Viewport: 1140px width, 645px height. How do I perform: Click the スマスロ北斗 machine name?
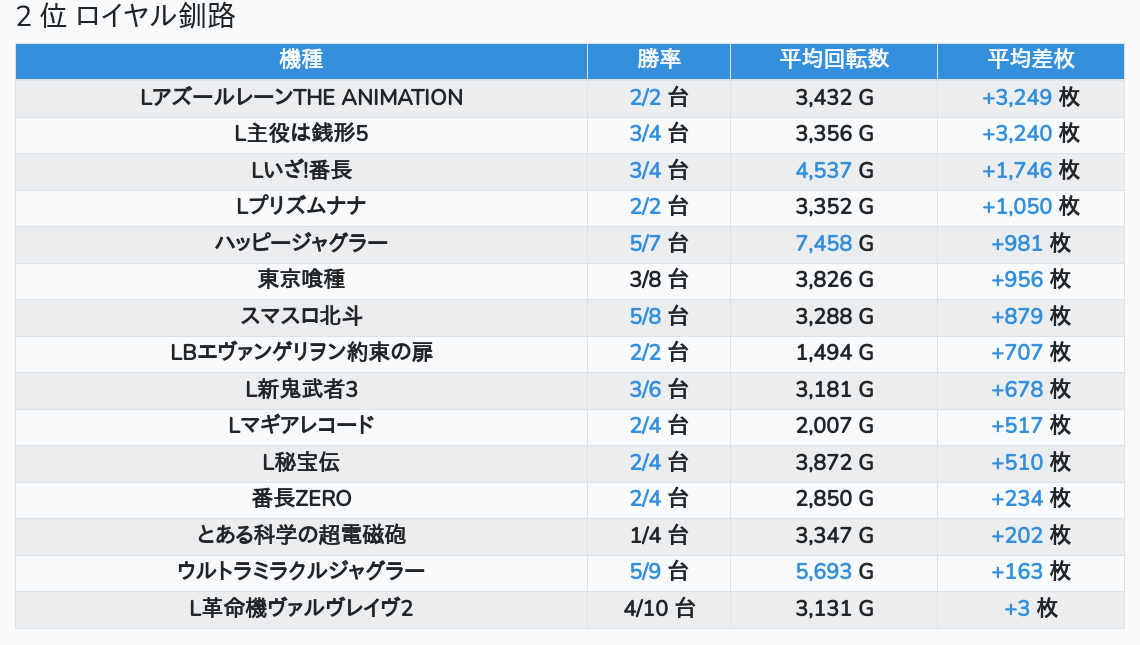click(x=301, y=316)
